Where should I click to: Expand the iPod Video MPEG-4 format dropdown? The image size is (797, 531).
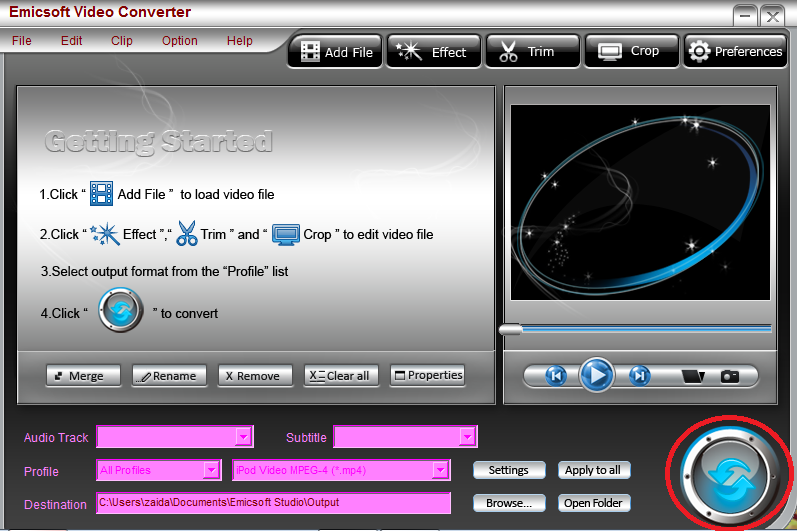440,470
